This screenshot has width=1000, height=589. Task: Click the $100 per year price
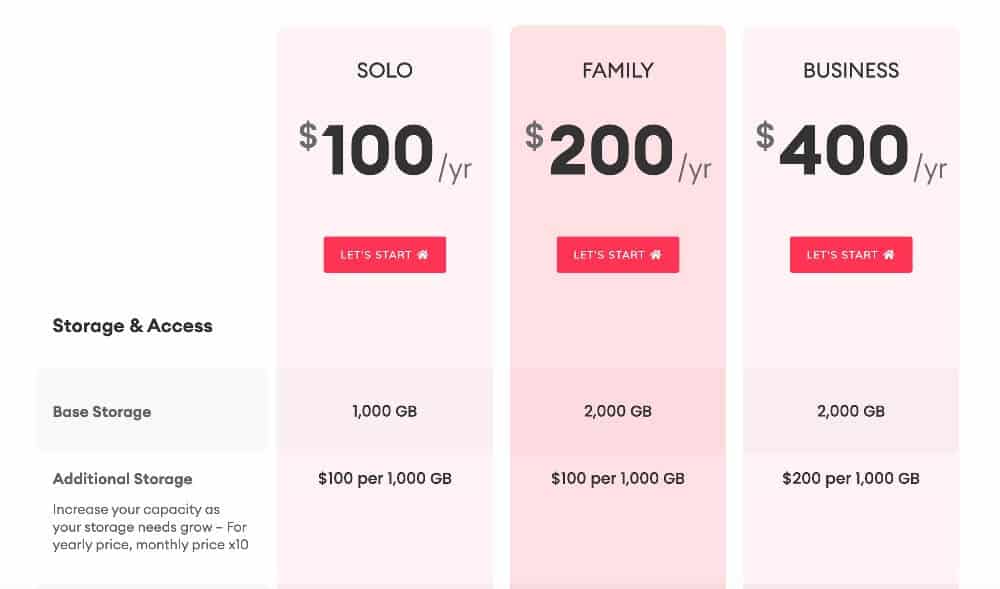(x=384, y=150)
